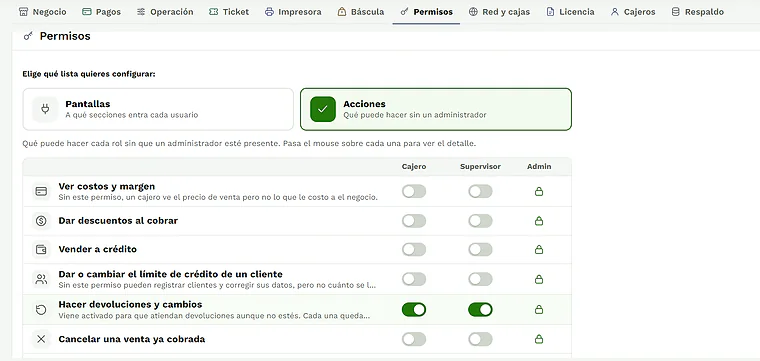The height and width of the screenshot is (361, 760).
Task: Click Admin lock for Cancelar una venta
Action: 538,339
